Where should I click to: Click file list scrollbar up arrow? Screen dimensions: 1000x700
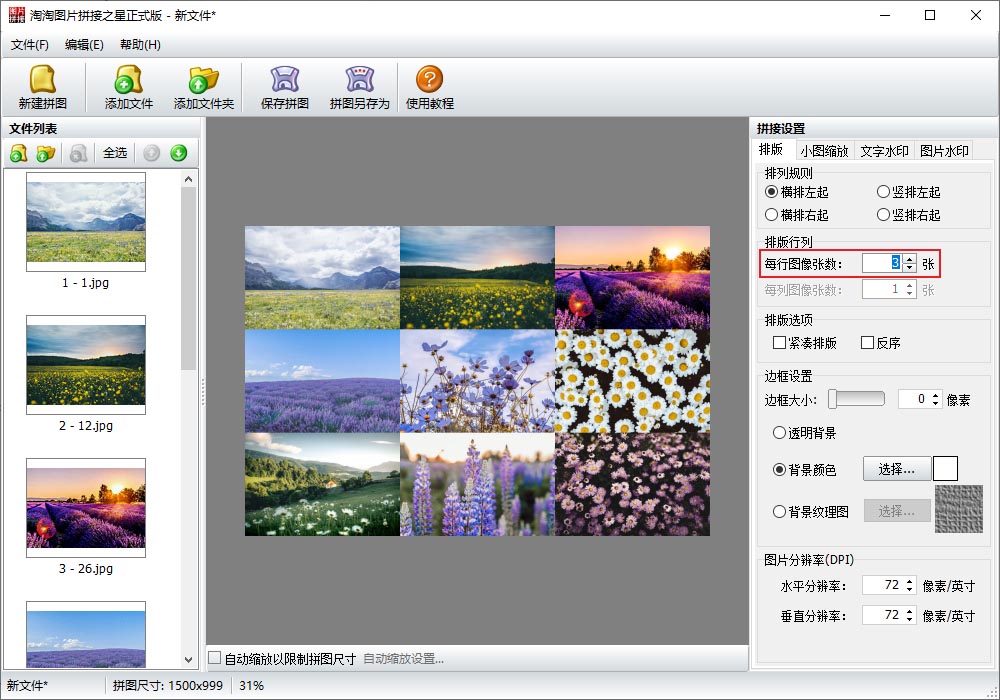pos(188,179)
